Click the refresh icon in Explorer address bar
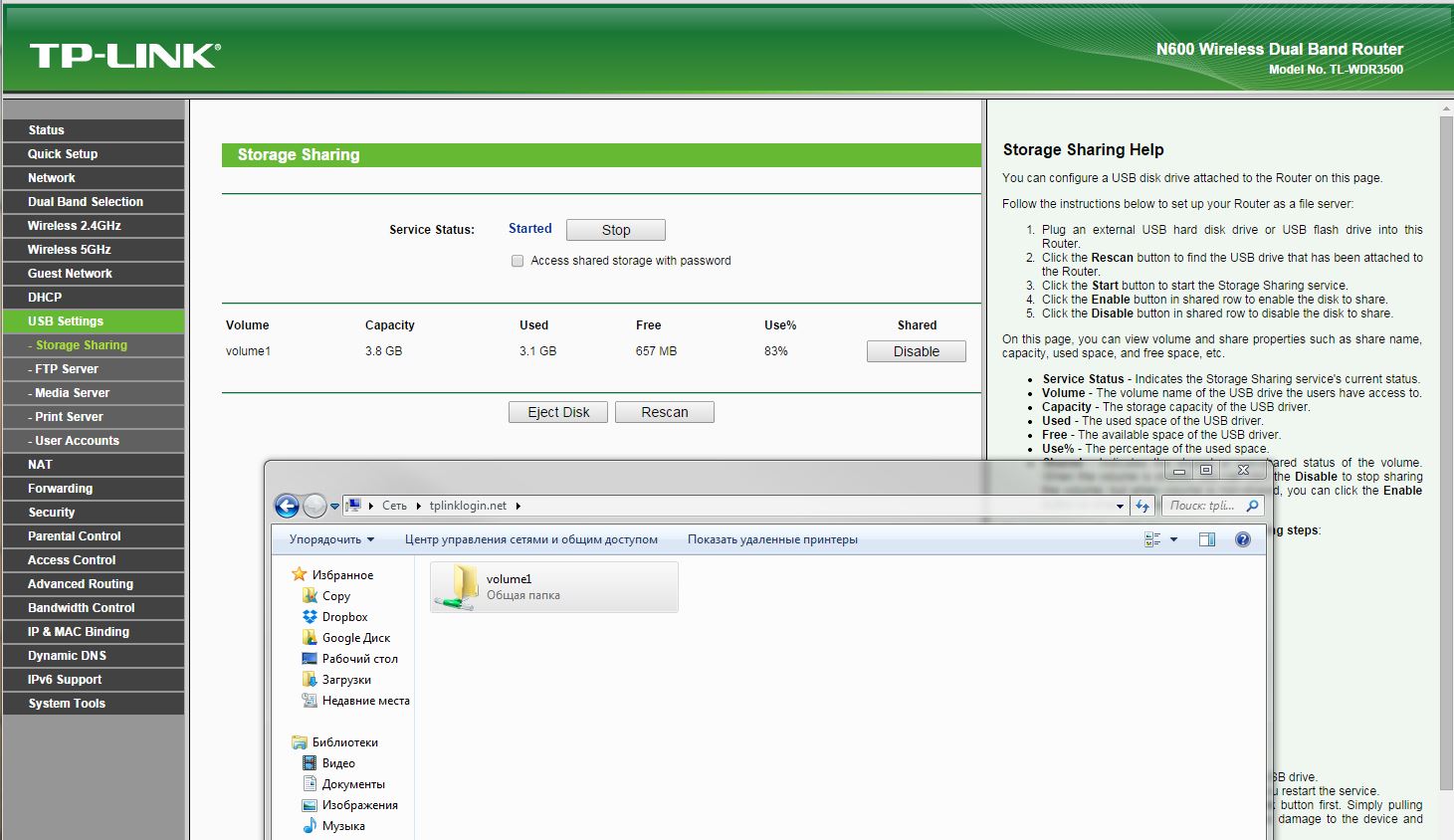The height and width of the screenshot is (840, 1454). pos(1142,506)
